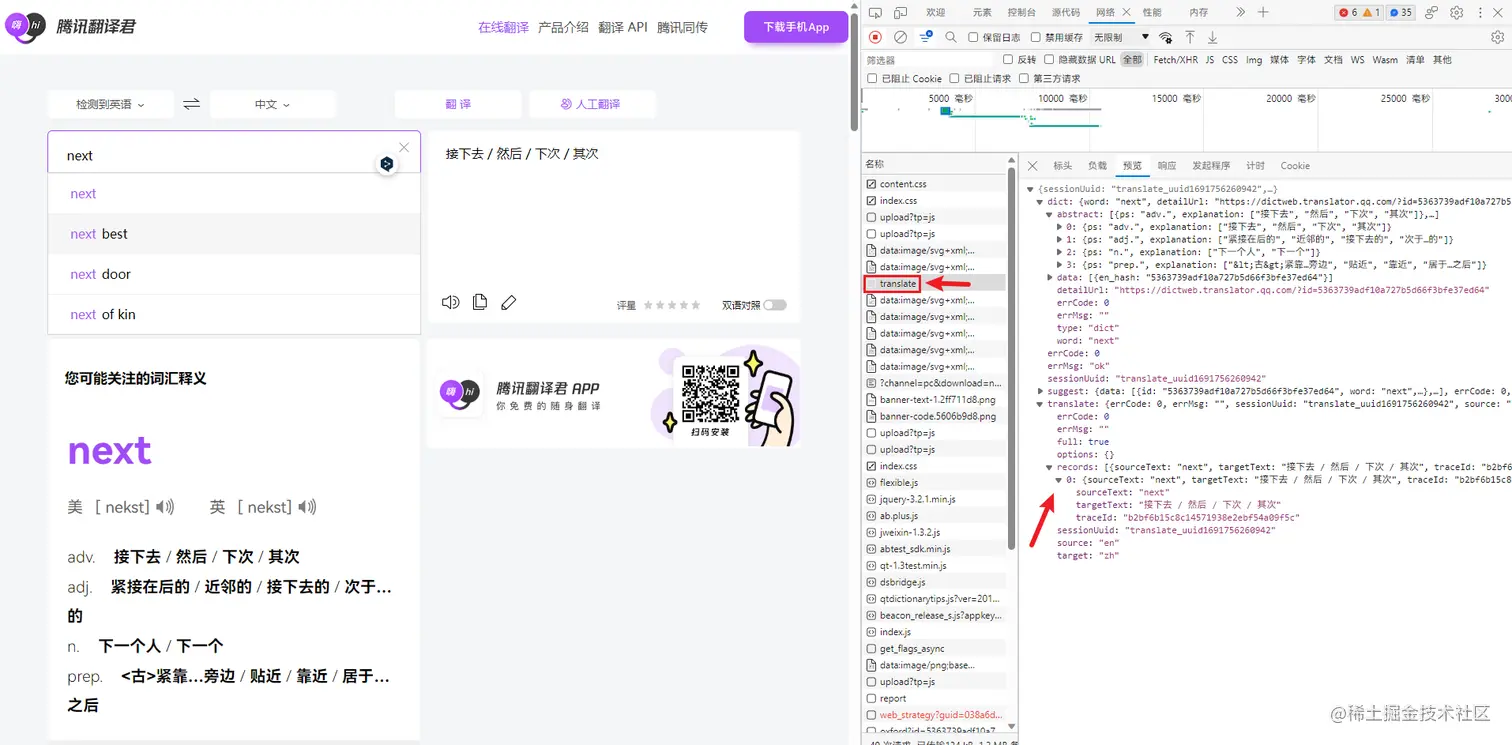Clear the network log
Image resolution: width=1512 pixels, height=745 pixels.
(900, 37)
